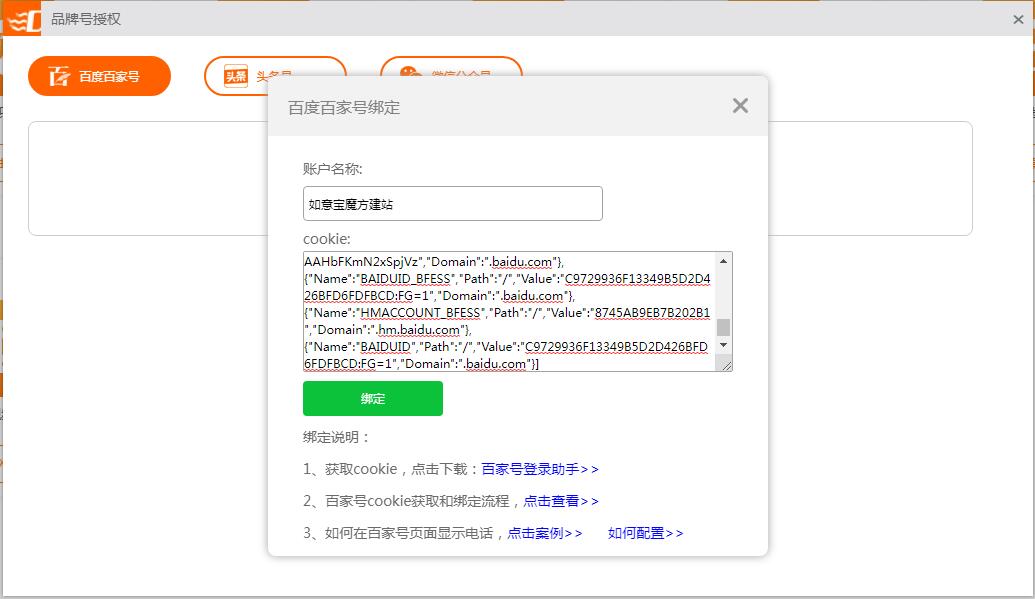Select the 百度百家号 tab
Viewport: 1035px width, 599px height.
99,76
